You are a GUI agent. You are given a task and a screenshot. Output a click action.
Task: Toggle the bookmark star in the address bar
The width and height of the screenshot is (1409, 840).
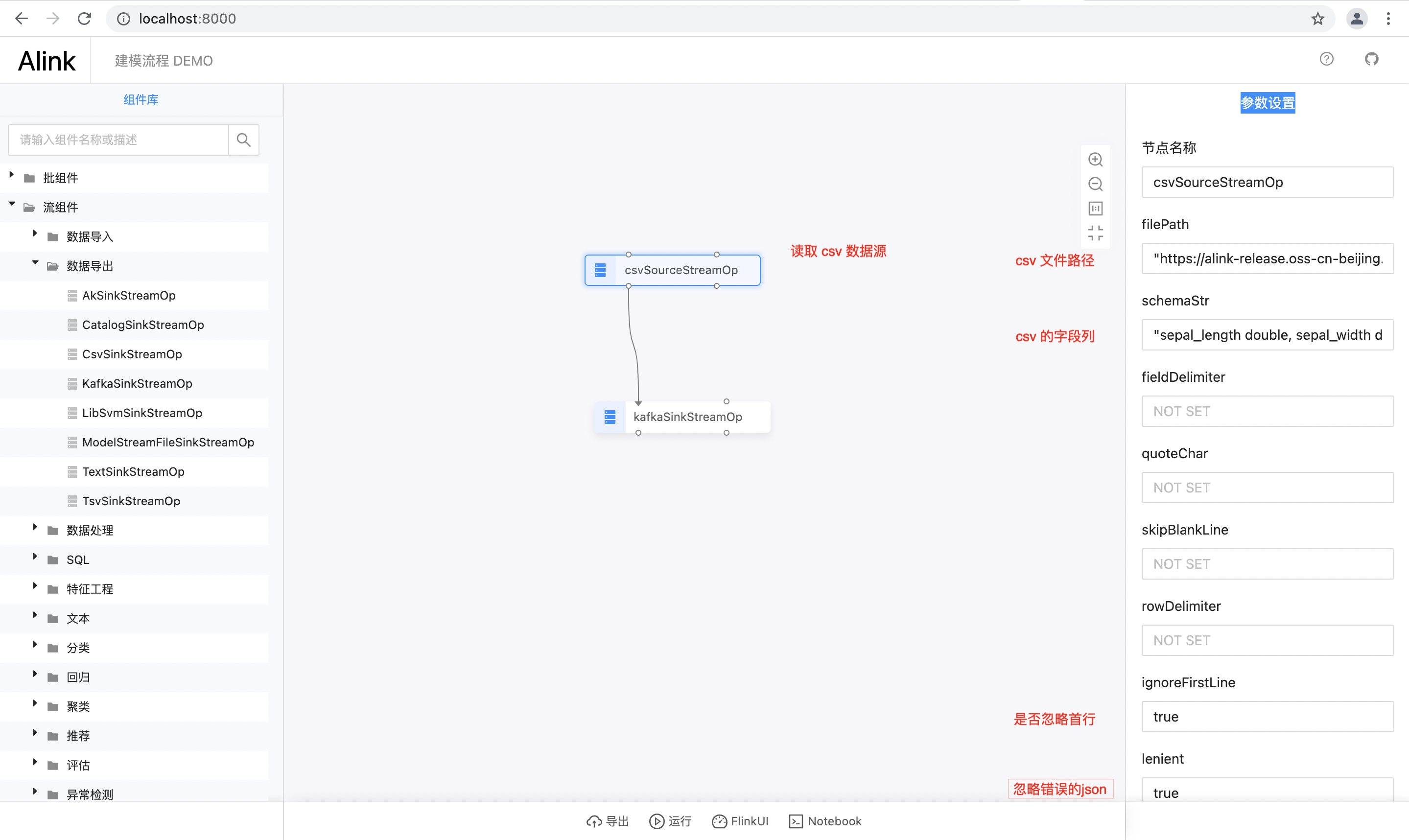[x=1317, y=18]
